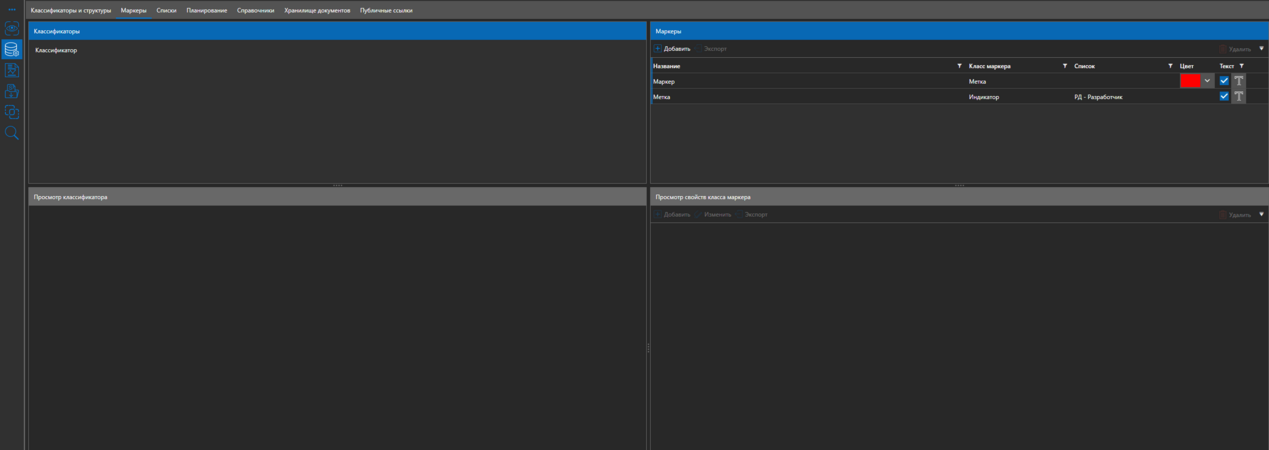
Task: Open the overlapping squares sidebar icon
Action: coord(12,112)
